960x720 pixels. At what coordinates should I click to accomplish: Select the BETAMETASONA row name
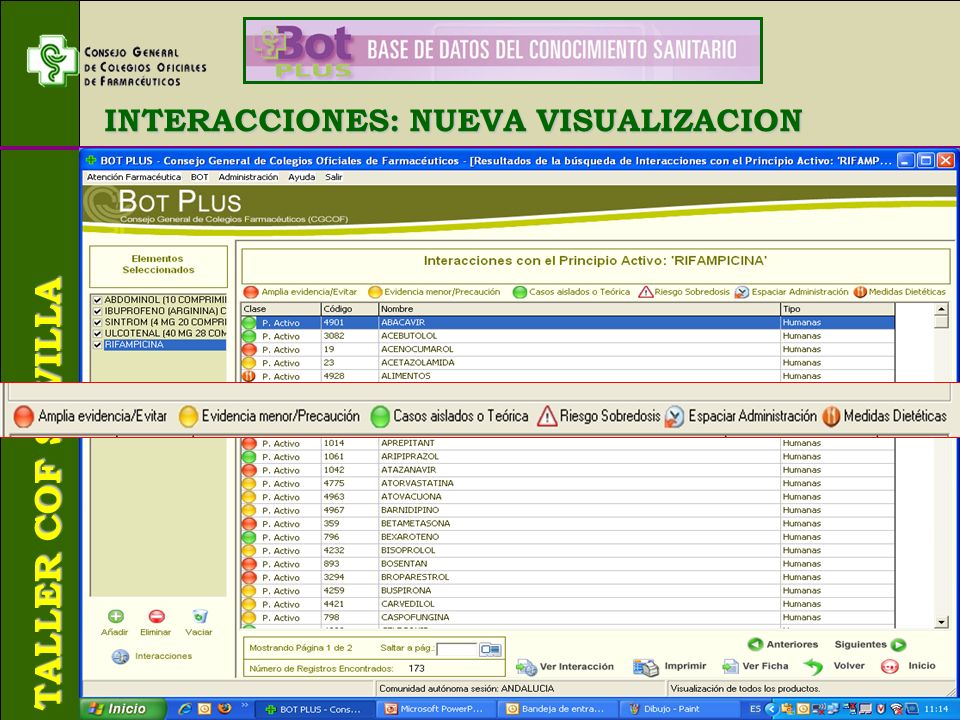point(416,524)
